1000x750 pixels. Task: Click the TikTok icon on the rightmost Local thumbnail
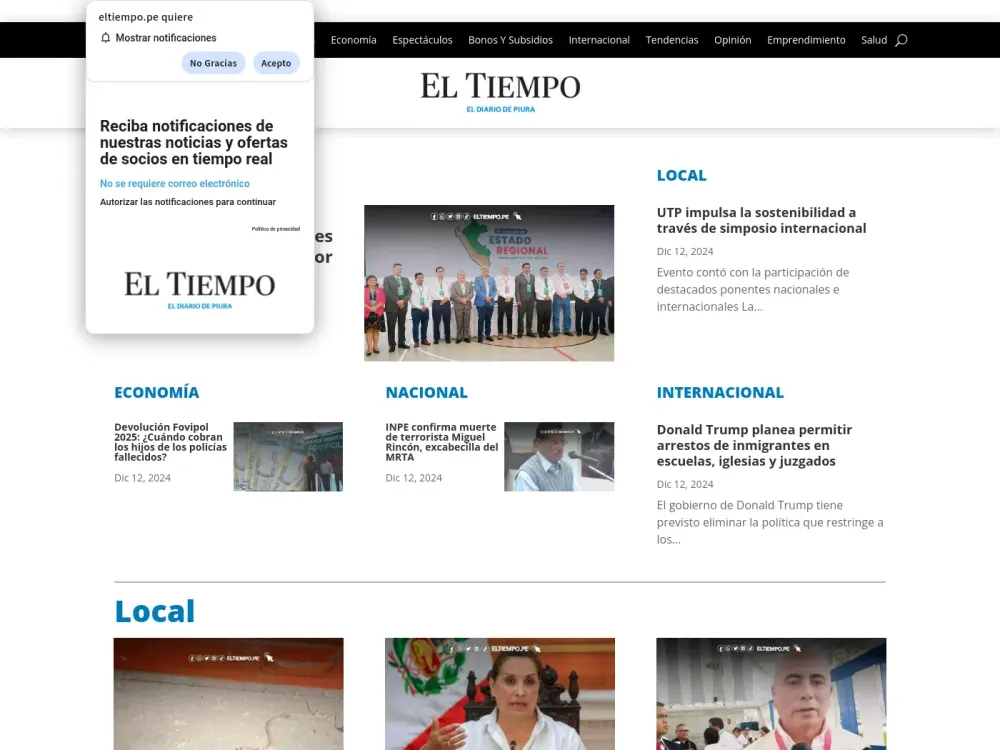pyautogui.click(x=750, y=649)
